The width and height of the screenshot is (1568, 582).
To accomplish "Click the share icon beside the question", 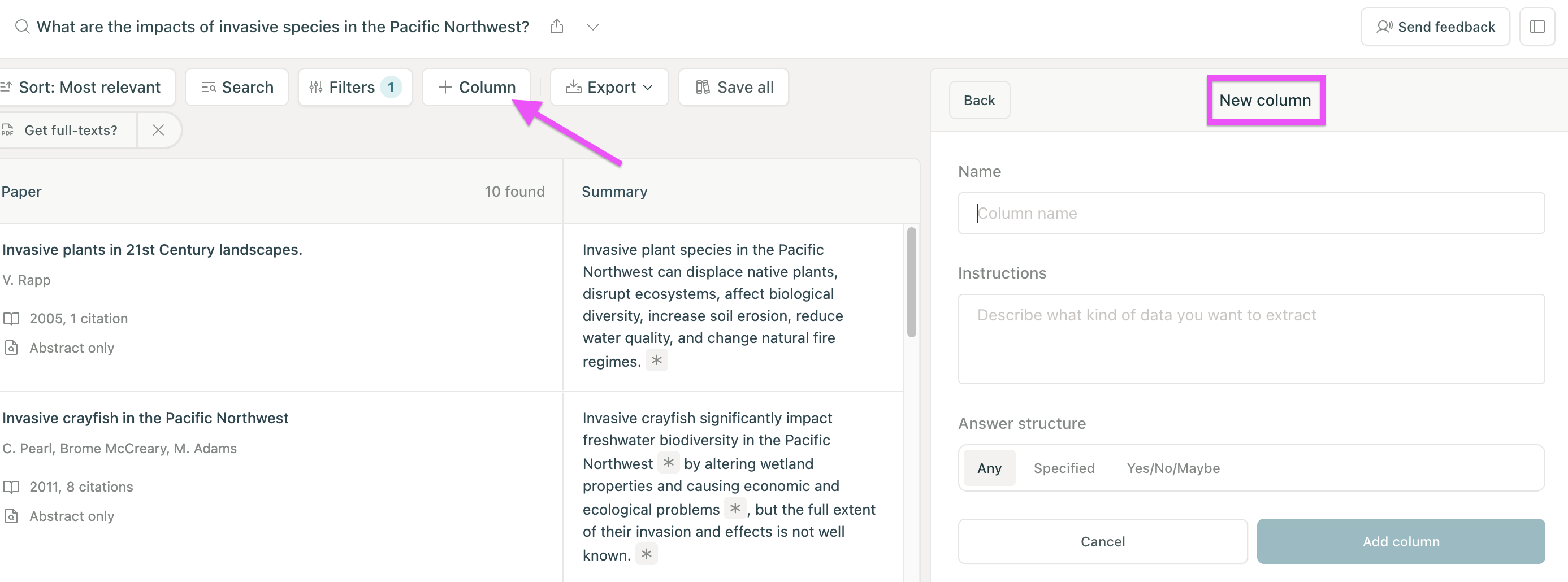I will coord(556,27).
